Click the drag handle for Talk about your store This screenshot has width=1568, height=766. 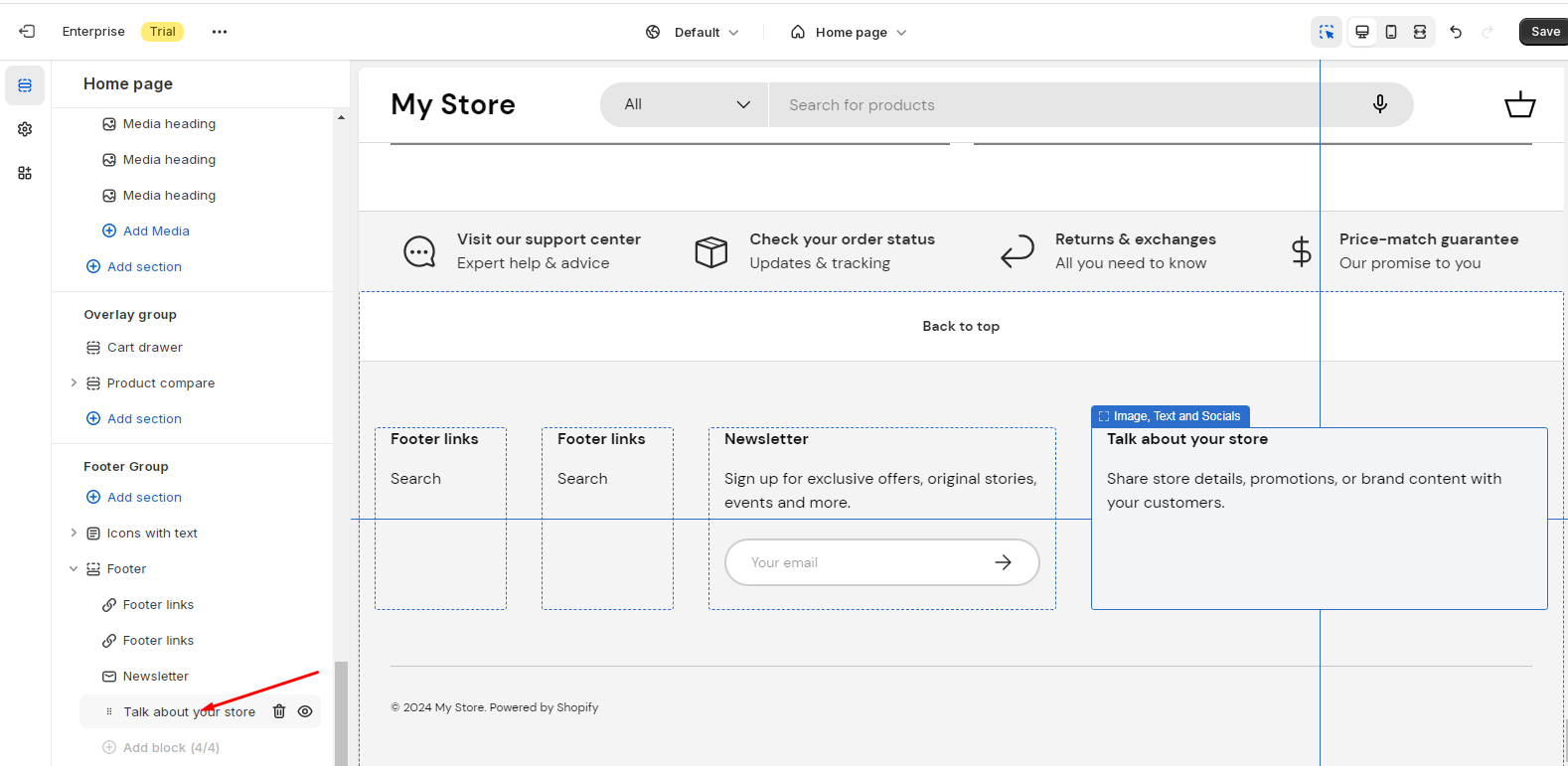(x=109, y=711)
